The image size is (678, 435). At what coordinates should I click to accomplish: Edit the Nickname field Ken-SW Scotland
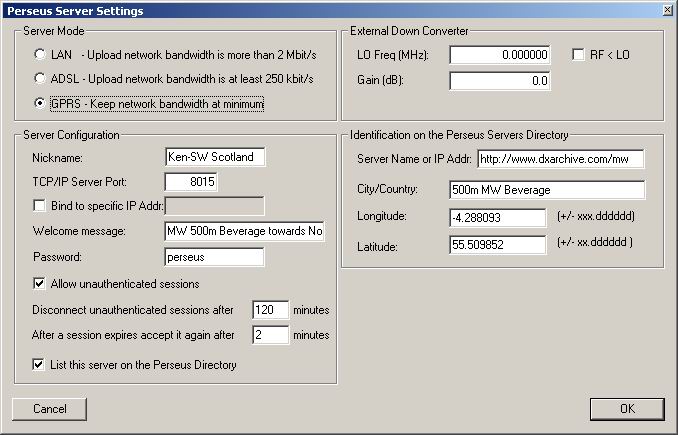(215, 157)
